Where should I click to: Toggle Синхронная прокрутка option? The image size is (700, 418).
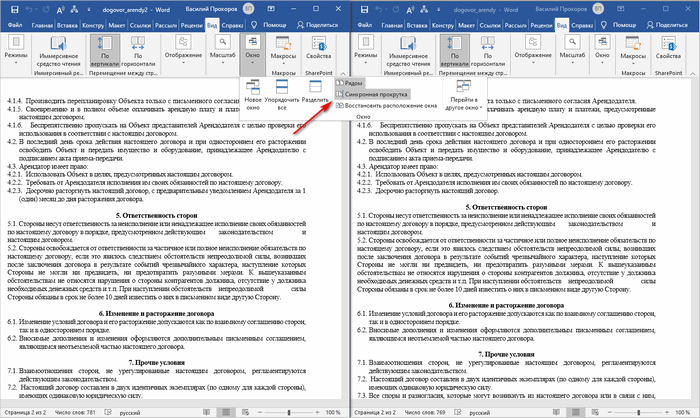click(376, 94)
